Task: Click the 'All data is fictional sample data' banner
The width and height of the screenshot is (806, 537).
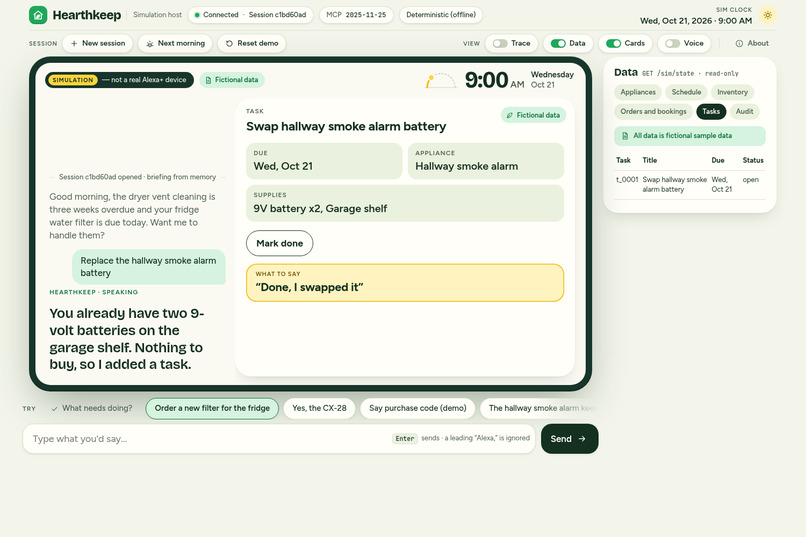Action: pos(690,136)
